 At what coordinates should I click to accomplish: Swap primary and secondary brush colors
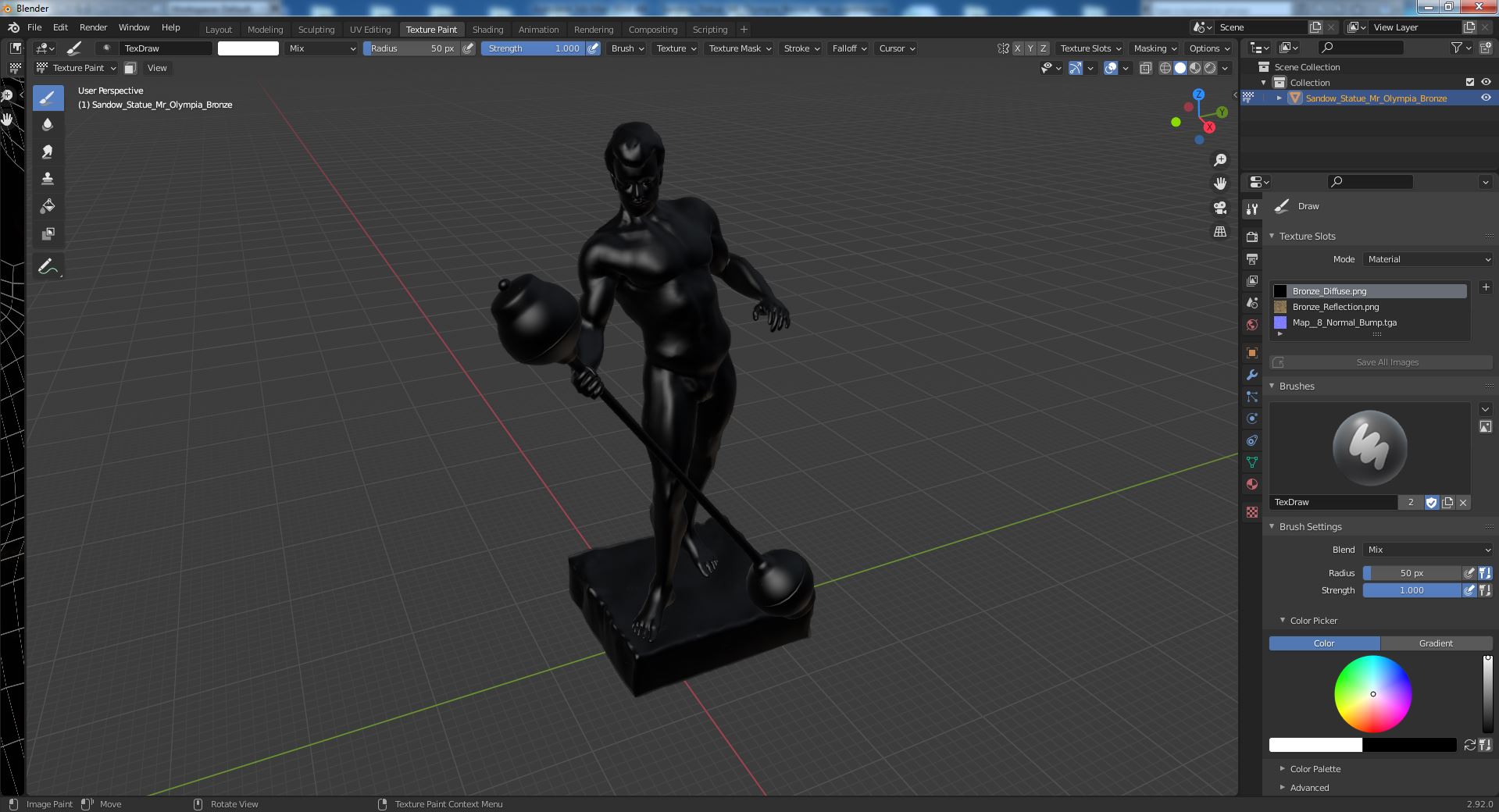1469,745
